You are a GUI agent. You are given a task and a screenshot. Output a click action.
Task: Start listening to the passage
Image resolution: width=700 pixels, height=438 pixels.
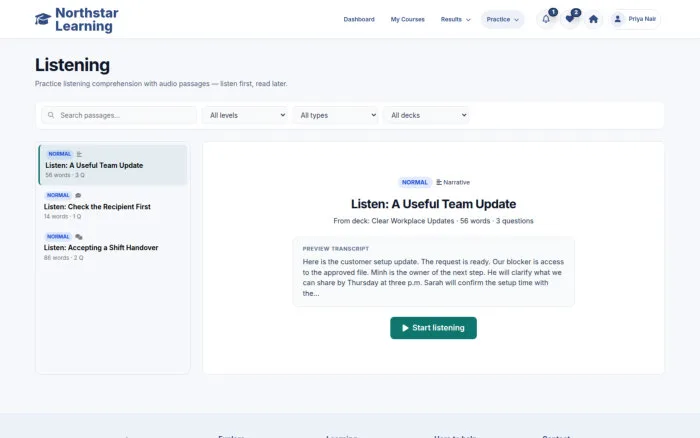pyautogui.click(x=433, y=328)
